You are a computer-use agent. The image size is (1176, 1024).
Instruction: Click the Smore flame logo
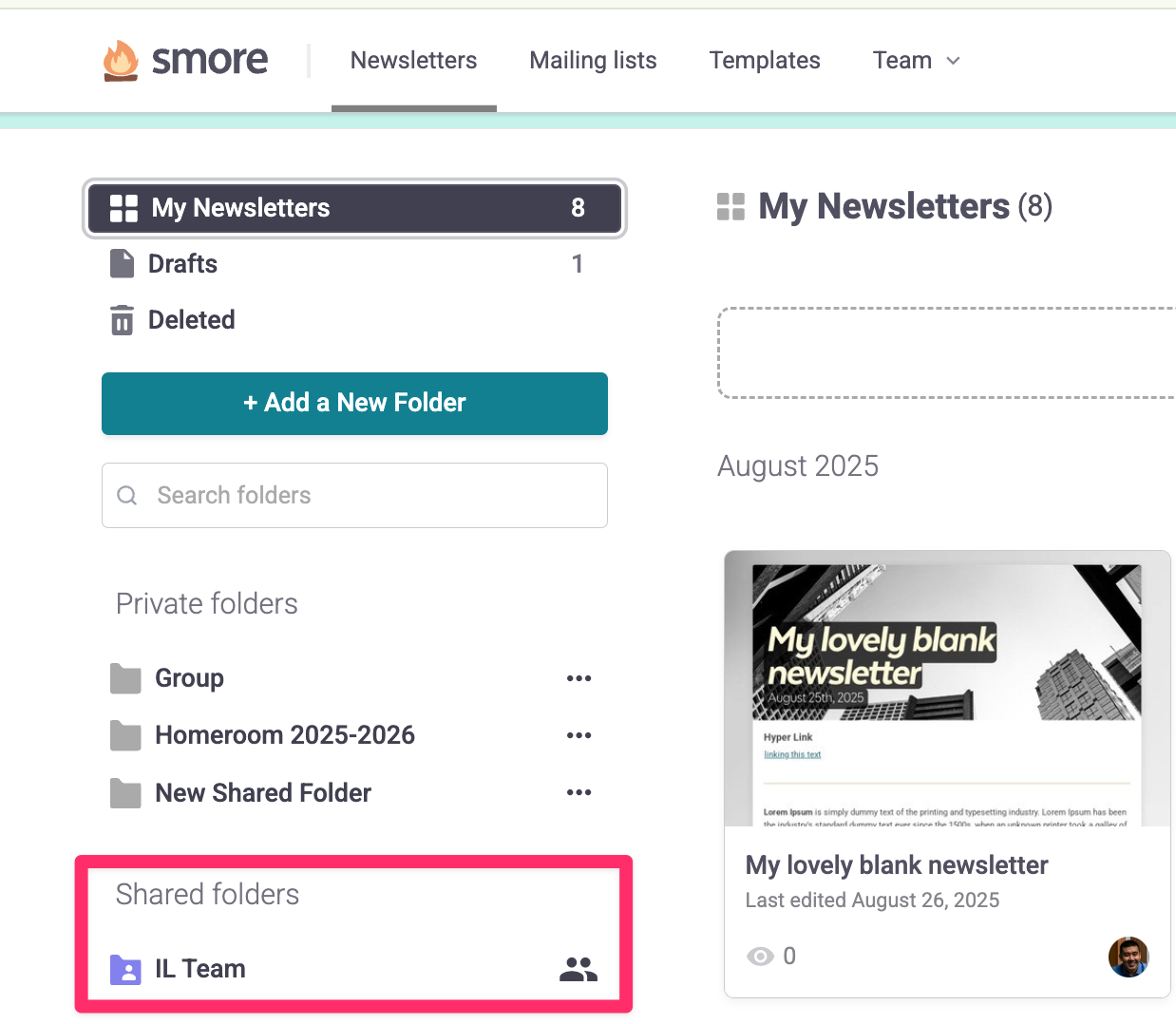tap(121, 61)
